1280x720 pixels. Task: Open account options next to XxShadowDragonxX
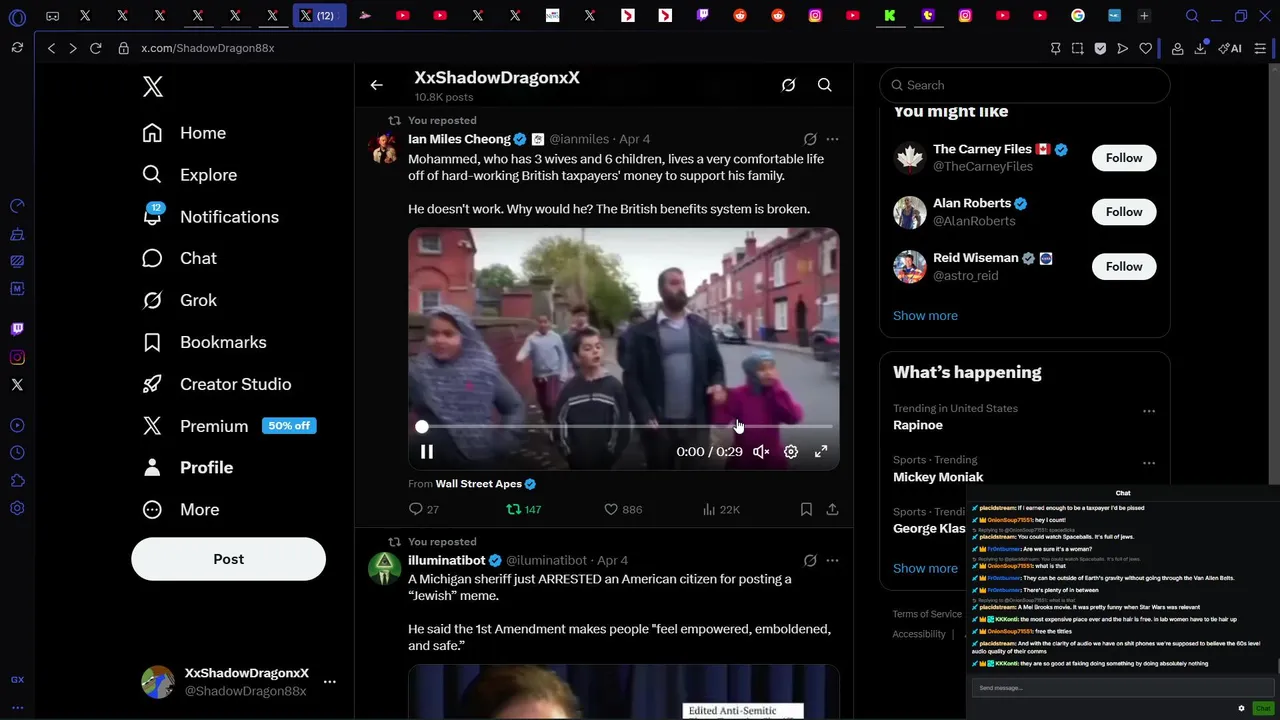pyautogui.click(x=329, y=682)
